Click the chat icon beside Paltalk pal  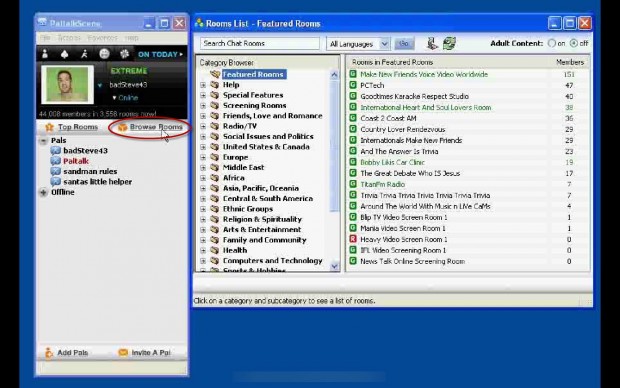coord(56,161)
